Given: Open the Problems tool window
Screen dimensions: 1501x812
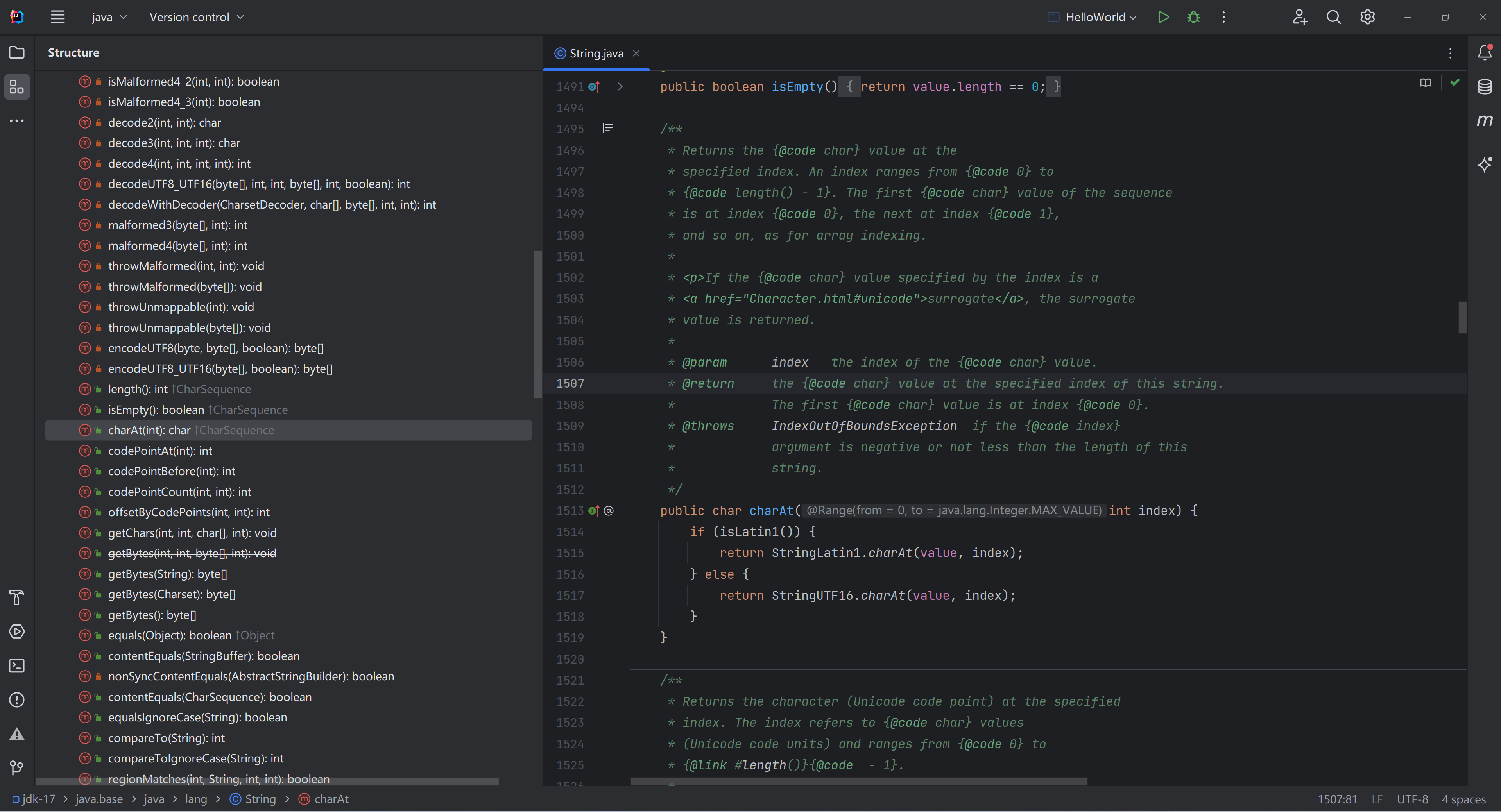Looking at the screenshot, I should point(17,699).
